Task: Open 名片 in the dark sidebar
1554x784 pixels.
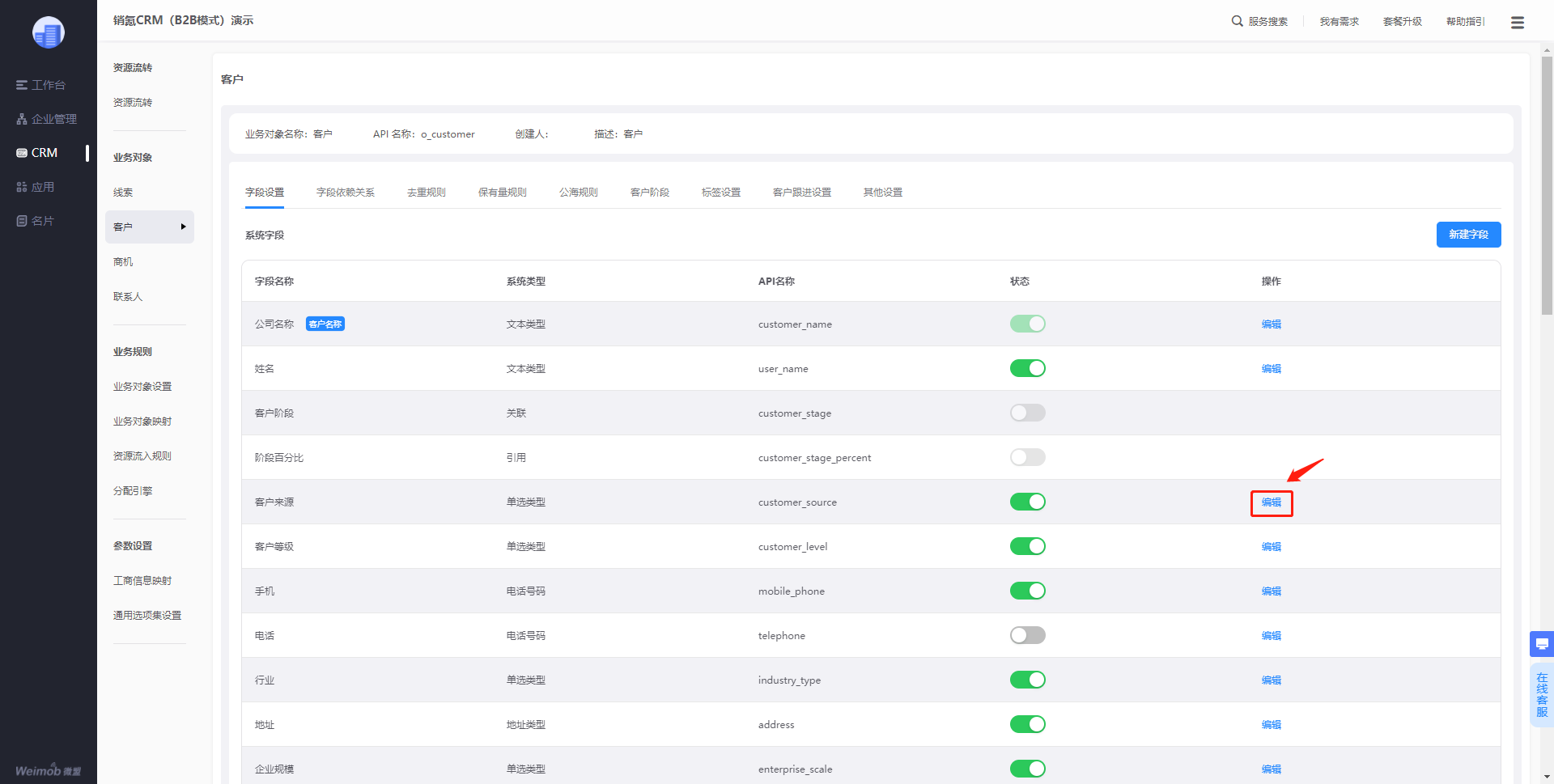Action: (35, 221)
